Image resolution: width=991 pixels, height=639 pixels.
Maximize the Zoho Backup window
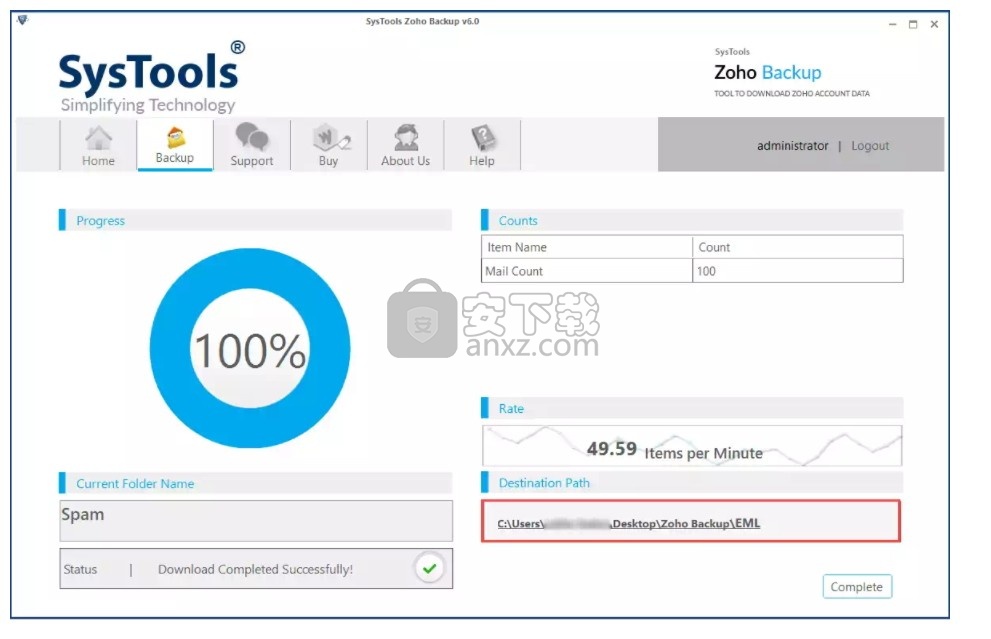tap(913, 24)
